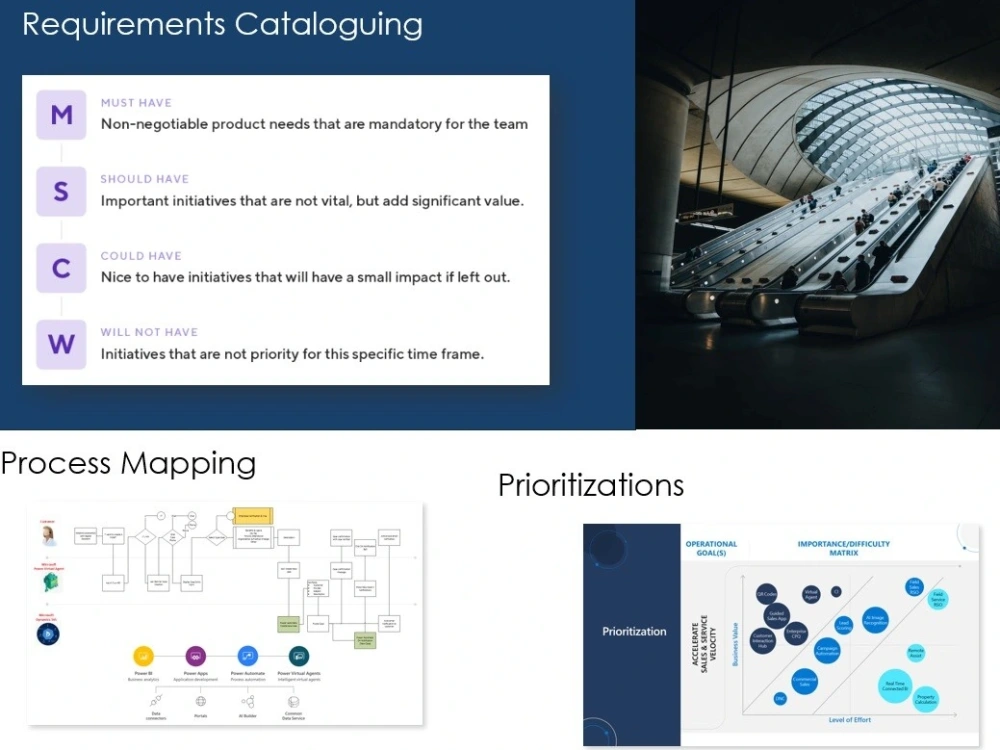This screenshot has width=1000, height=750.
Task: Click the purple M Must Have badge
Action: (60, 115)
